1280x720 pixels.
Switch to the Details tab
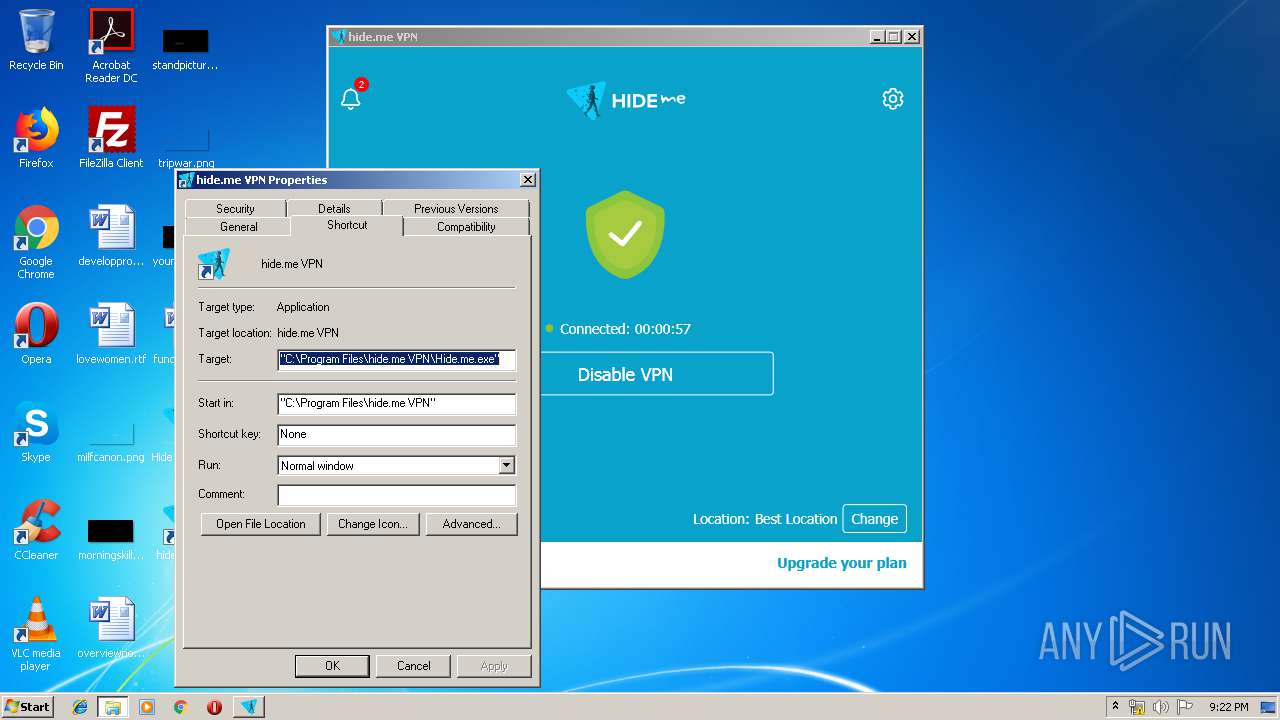pos(334,208)
